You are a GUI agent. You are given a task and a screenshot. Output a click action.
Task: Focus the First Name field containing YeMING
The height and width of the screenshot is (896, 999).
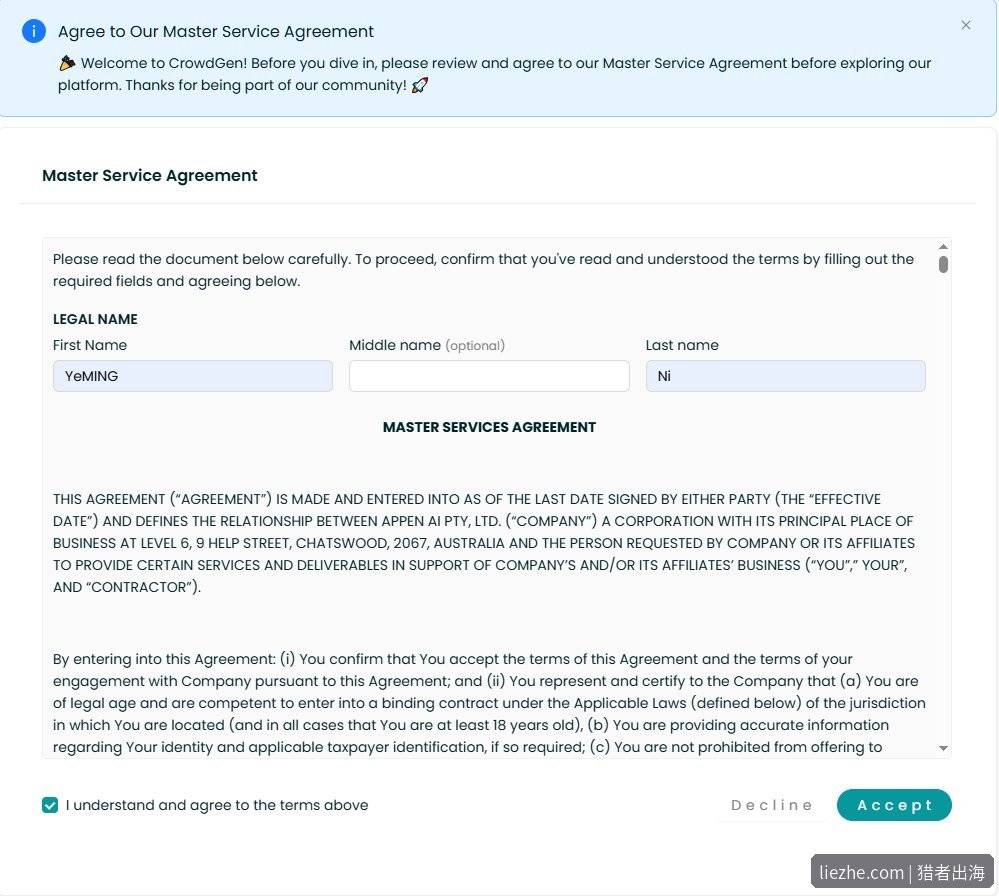pos(193,376)
